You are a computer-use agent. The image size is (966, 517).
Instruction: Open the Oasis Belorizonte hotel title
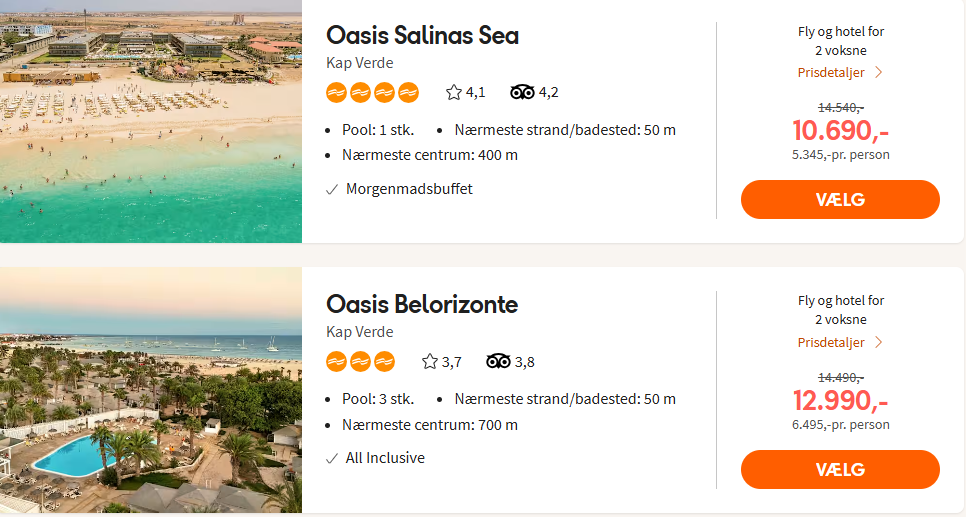[421, 304]
